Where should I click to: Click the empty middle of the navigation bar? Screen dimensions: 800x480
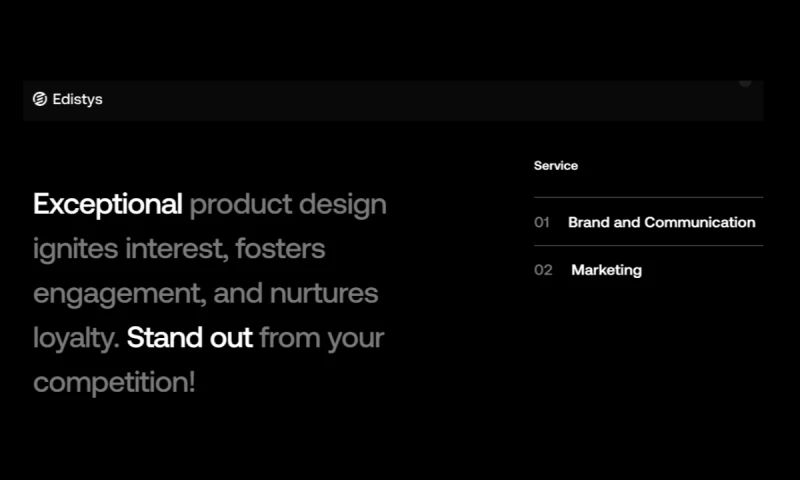pyautogui.click(x=400, y=100)
